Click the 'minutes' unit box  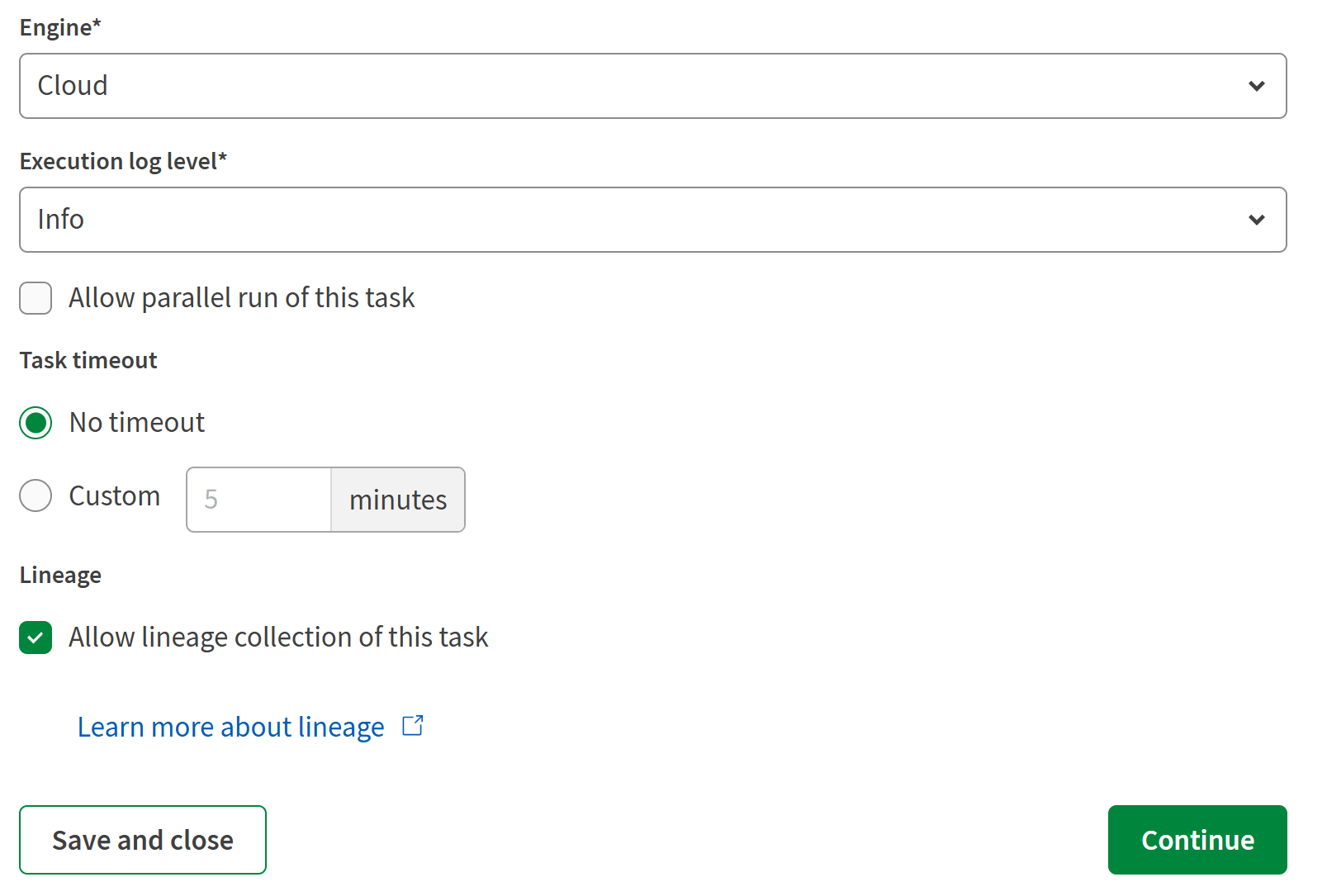click(x=398, y=500)
